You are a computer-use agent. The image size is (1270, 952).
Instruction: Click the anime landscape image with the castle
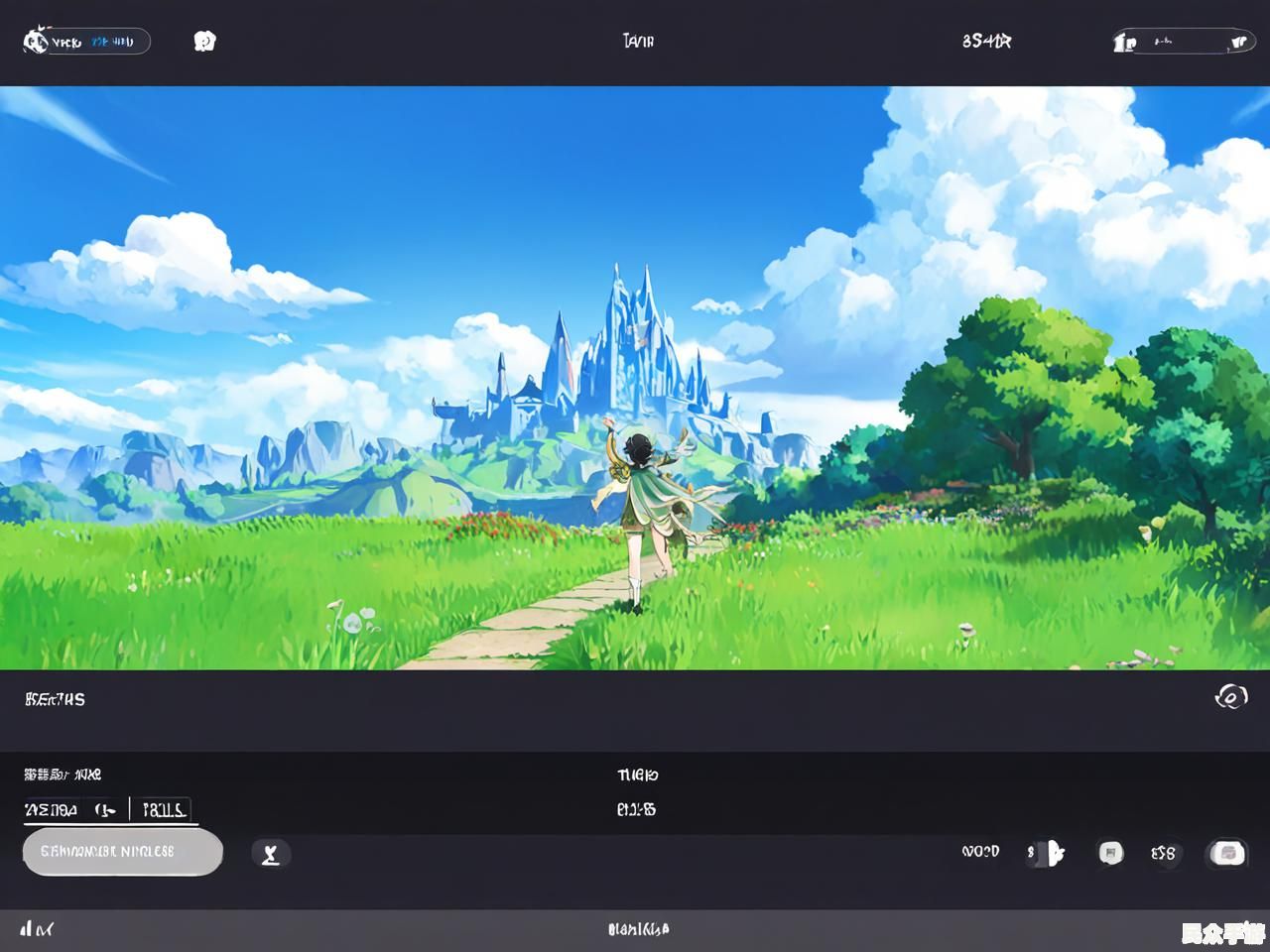(x=635, y=377)
